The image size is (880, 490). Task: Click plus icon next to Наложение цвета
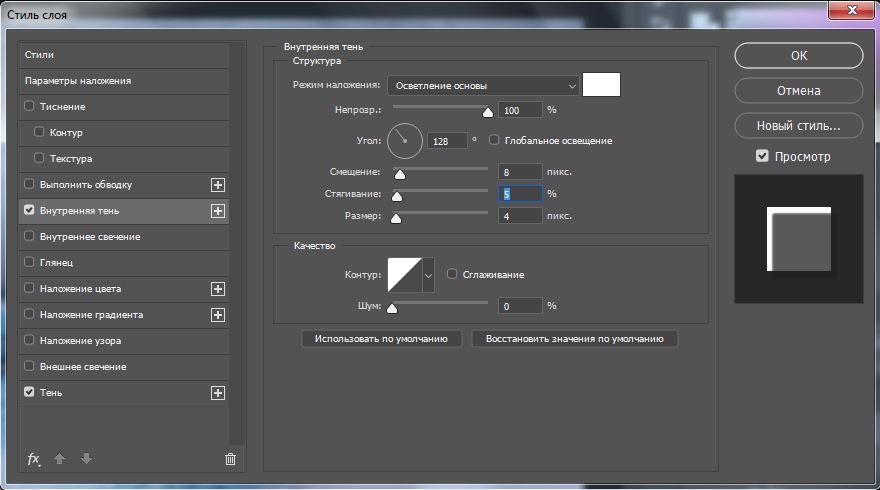(x=218, y=289)
